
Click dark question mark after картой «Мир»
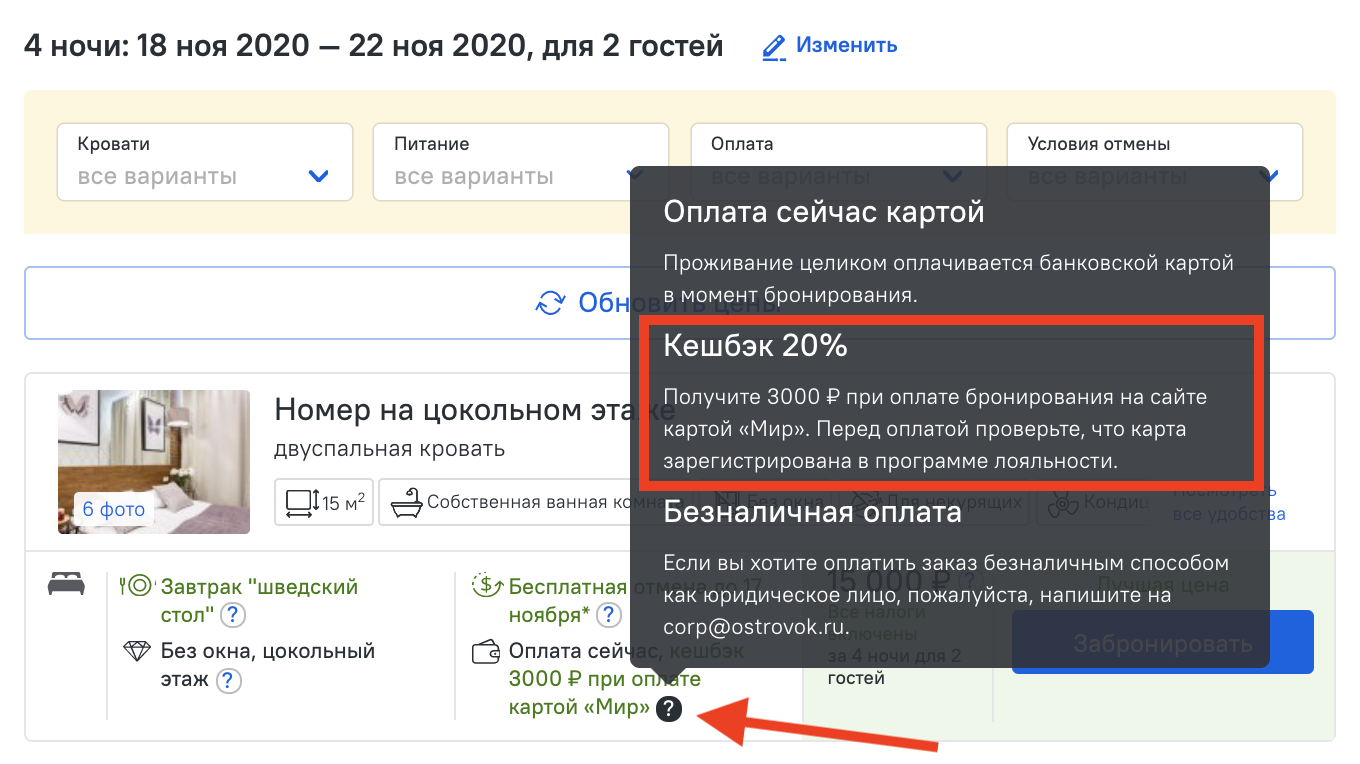(x=669, y=710)
